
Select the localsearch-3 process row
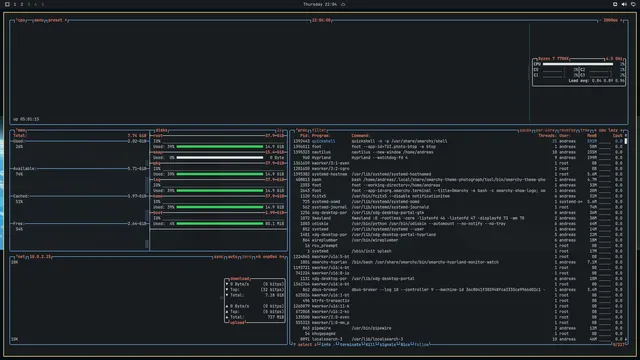pyautogui.click(x=458, y=339)
